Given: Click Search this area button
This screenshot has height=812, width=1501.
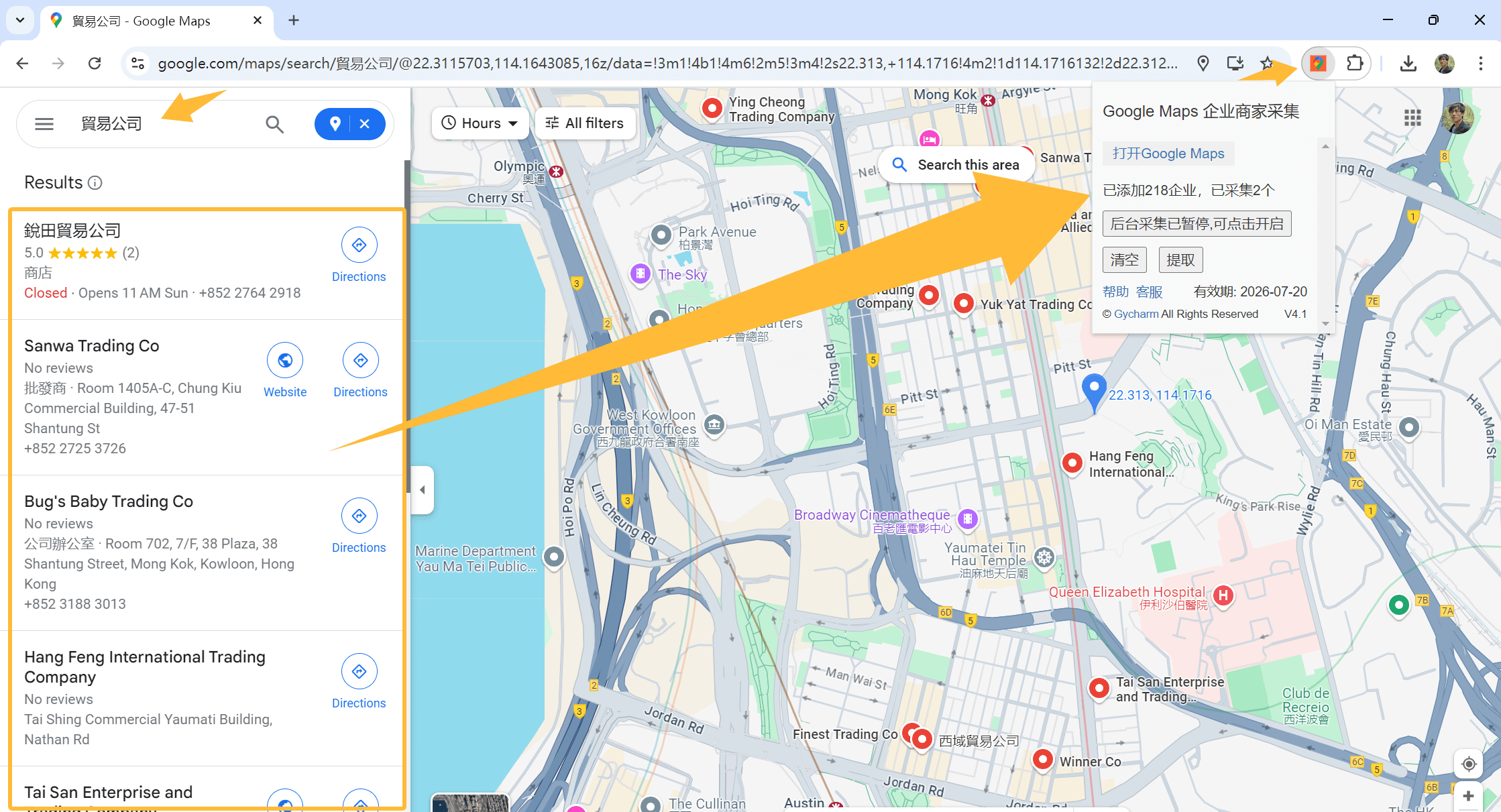Looking at the screenshot, I should [x=956, y=165].
